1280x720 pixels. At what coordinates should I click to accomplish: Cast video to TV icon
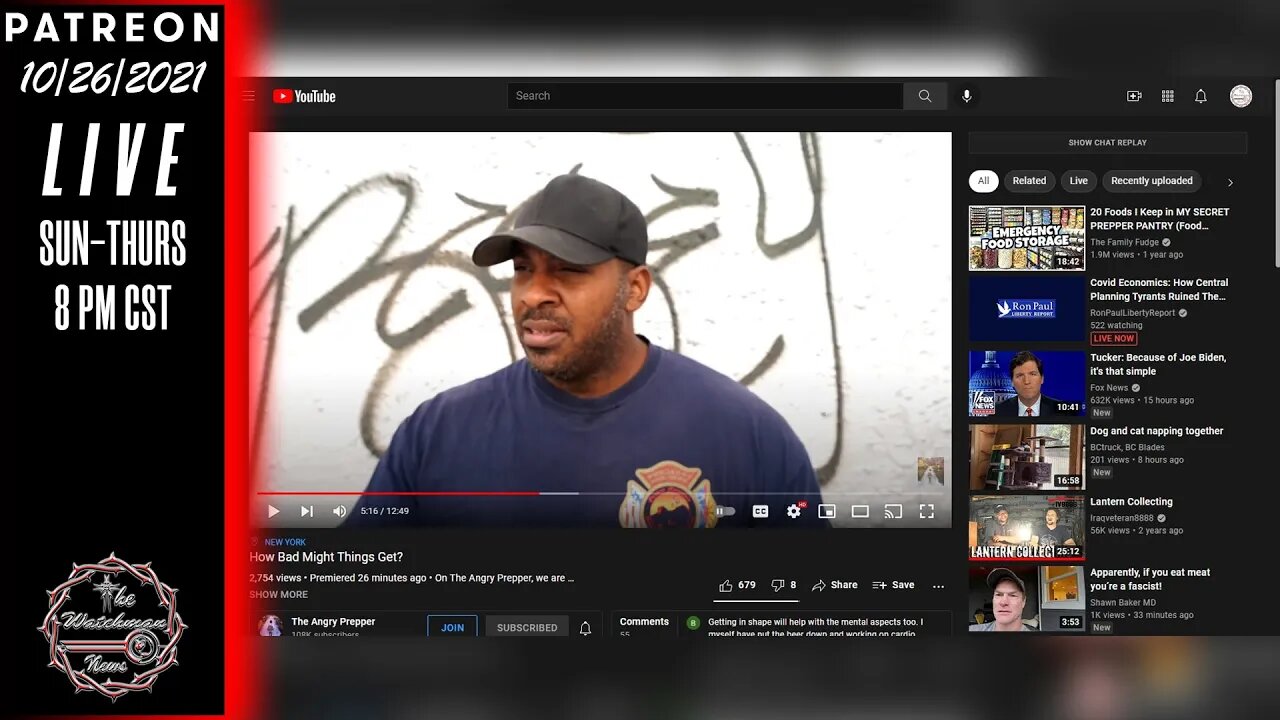[x=894, y=511]
